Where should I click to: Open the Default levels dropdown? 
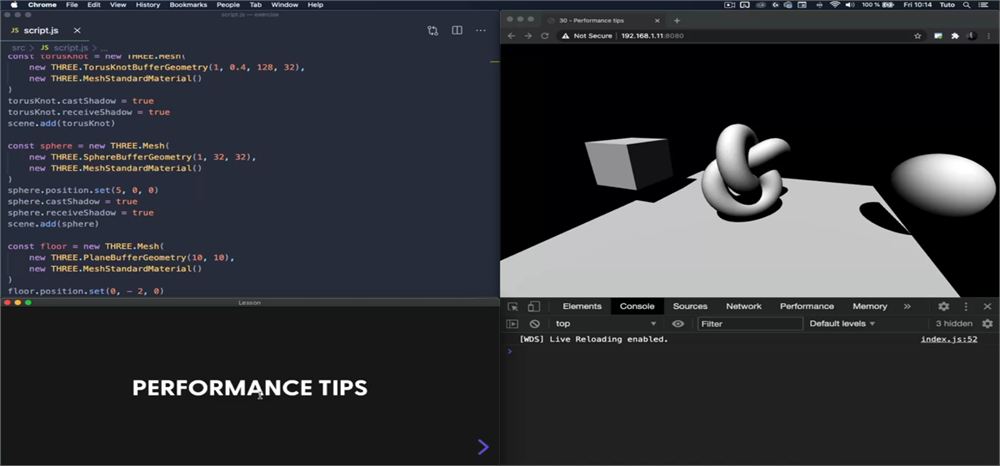click(x=842, y=324)
